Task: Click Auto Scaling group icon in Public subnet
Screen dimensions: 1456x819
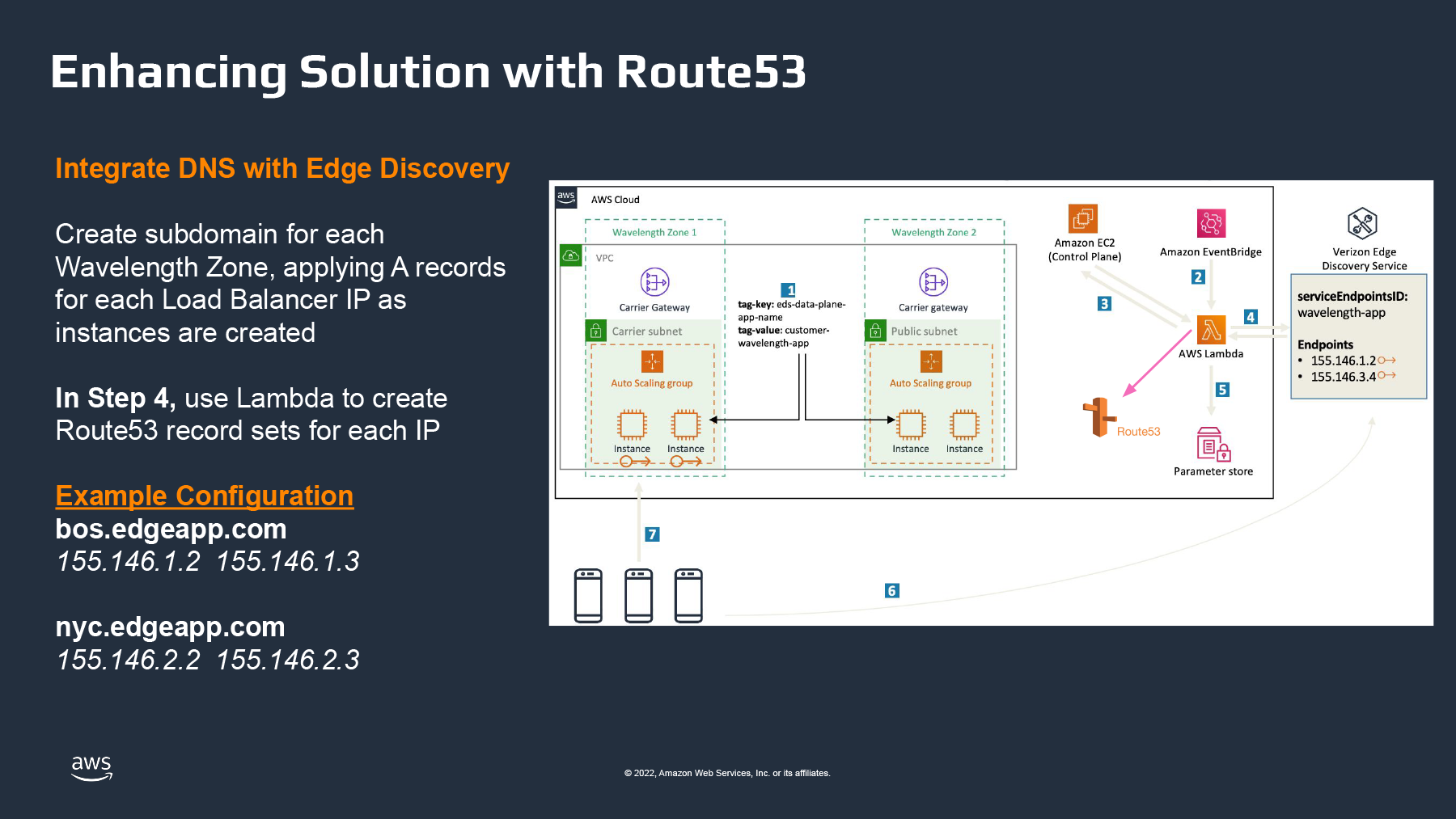Action: point(931,361)
